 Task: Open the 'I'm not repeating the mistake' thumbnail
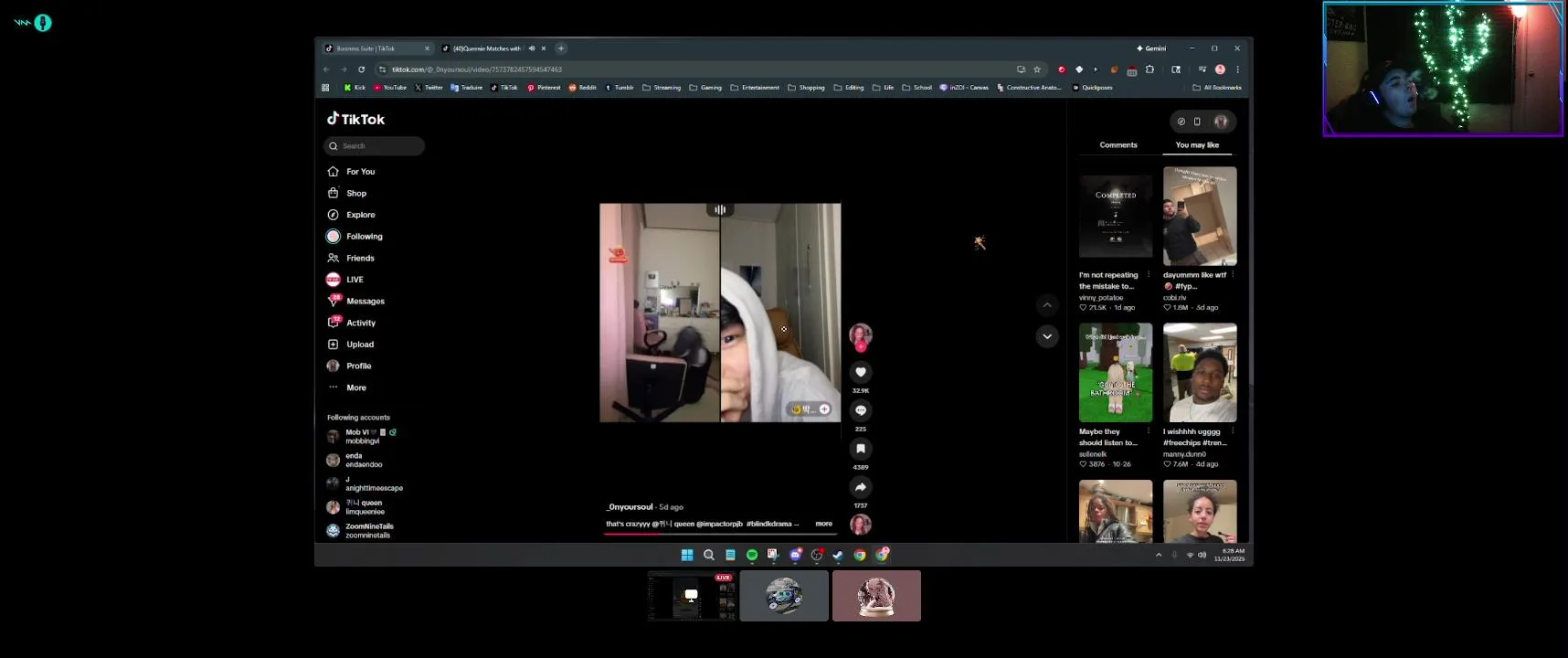click(x=1116, y=217)
